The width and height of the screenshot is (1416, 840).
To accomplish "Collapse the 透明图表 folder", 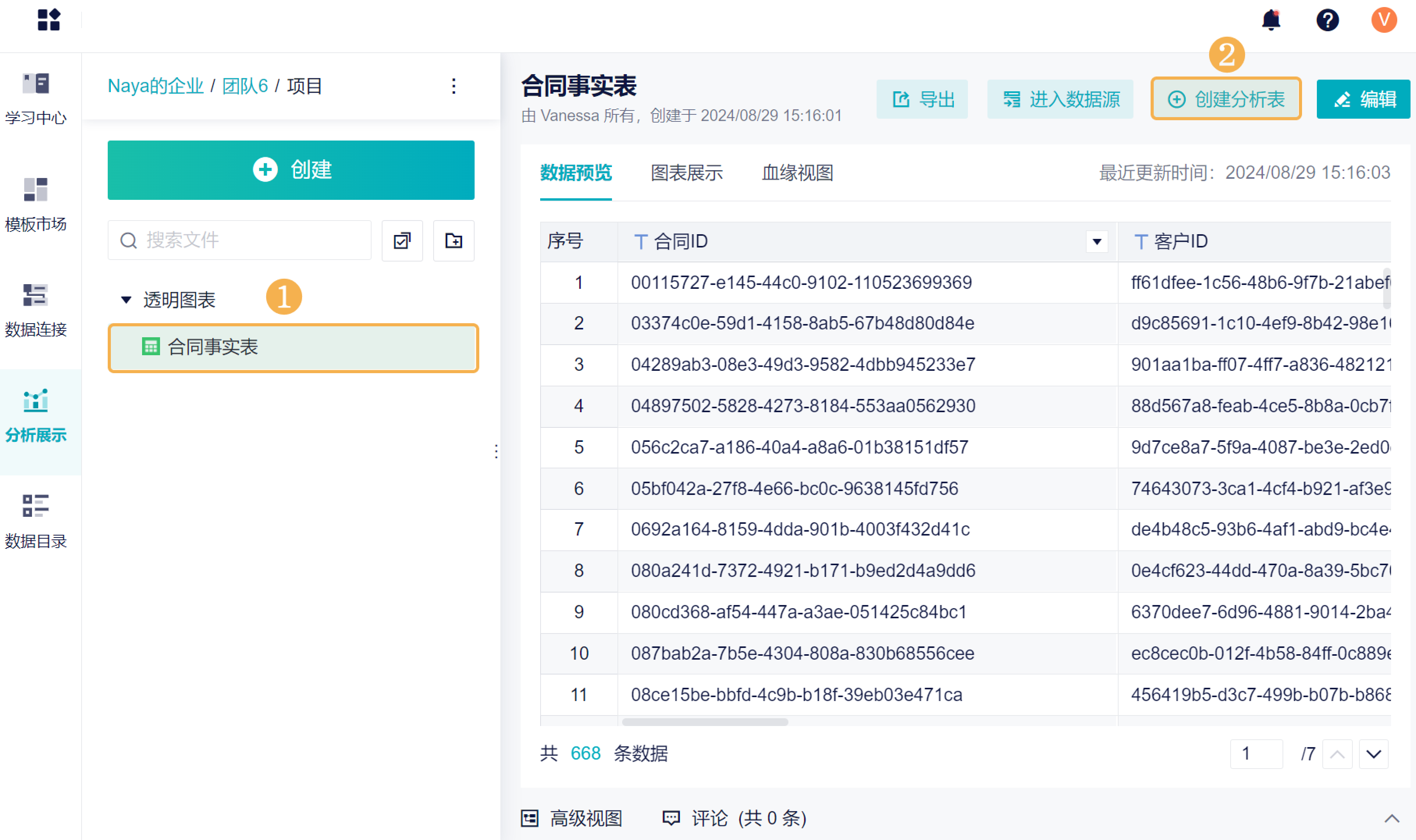I will [126, 299].
